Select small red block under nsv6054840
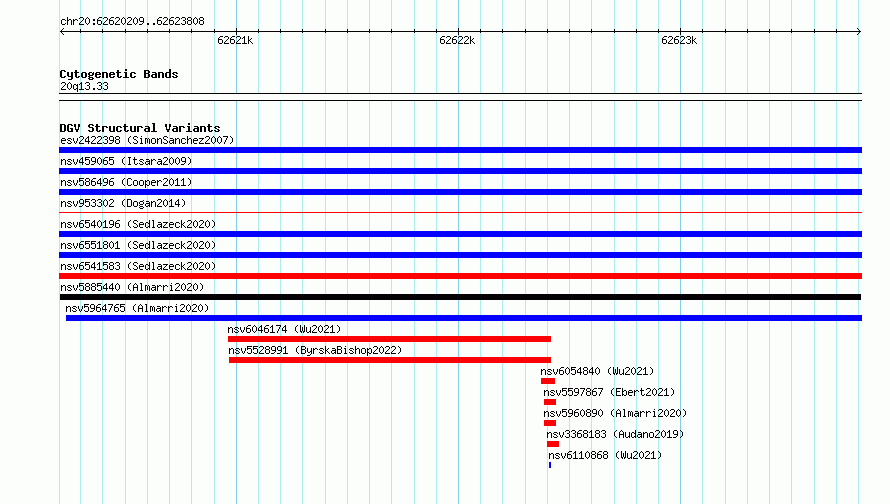The image size is (890, 504). click(548, 381)
